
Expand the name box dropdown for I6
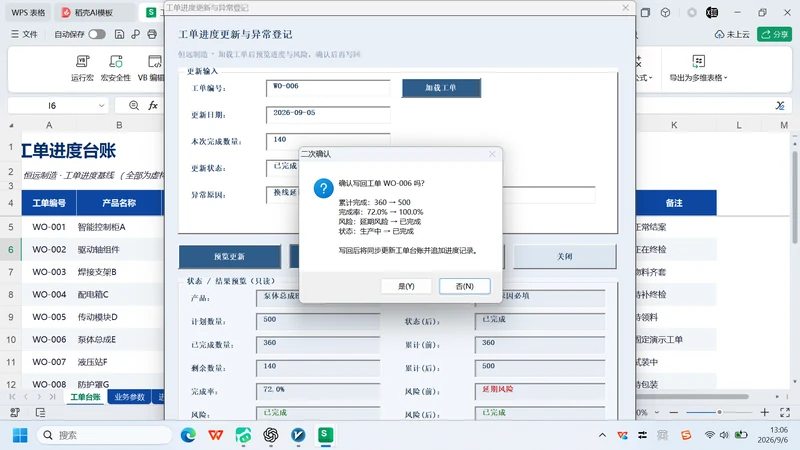[x=102, y=106]
